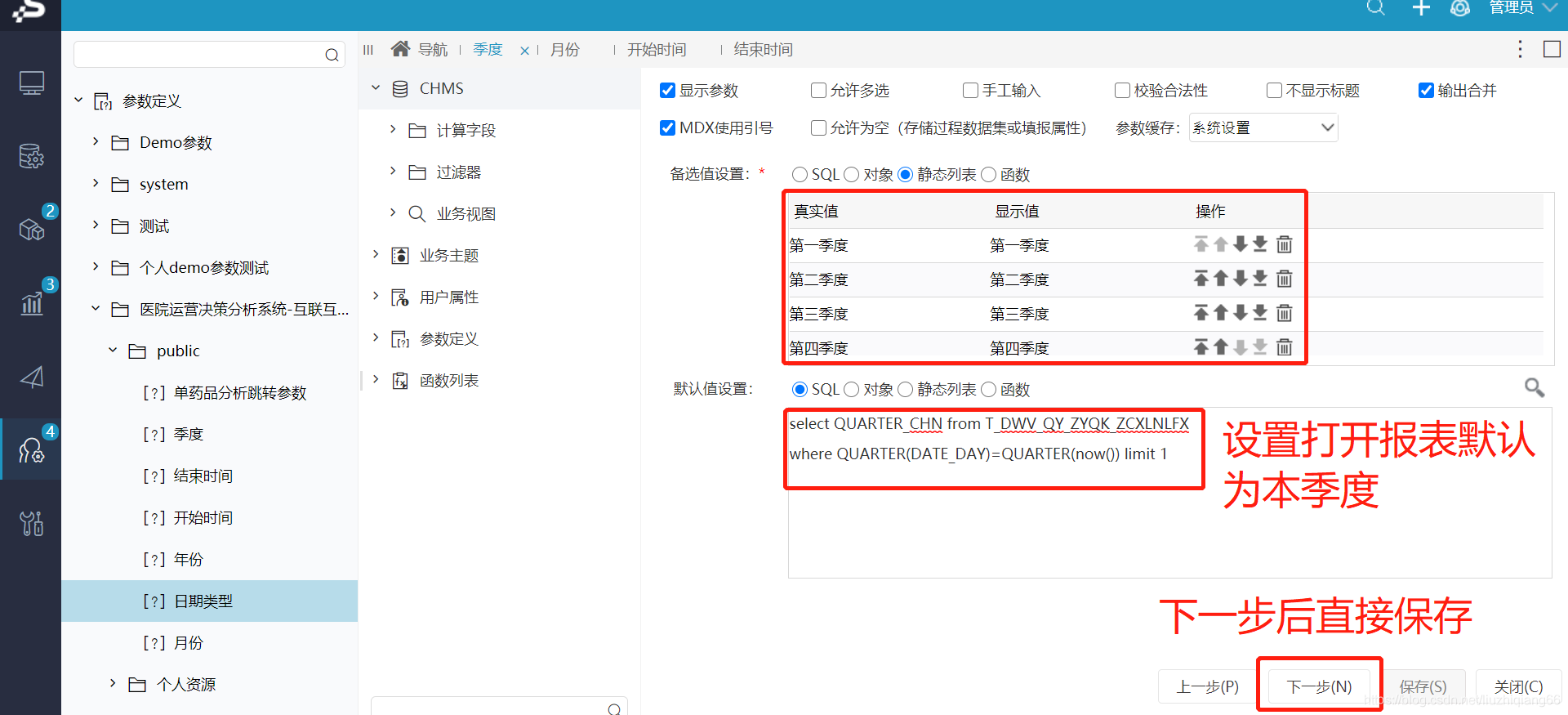This screenshot has height=715, width=1568.
Task: Click the 保存(S) button
Action: tap(1423, 686)
